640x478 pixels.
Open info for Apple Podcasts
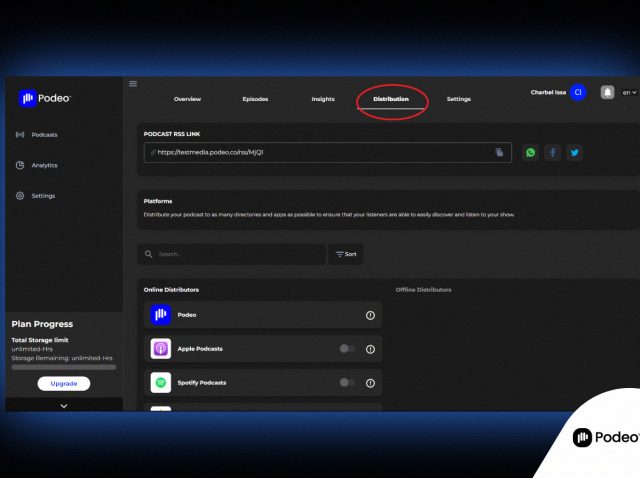click(x=370, y=349)
